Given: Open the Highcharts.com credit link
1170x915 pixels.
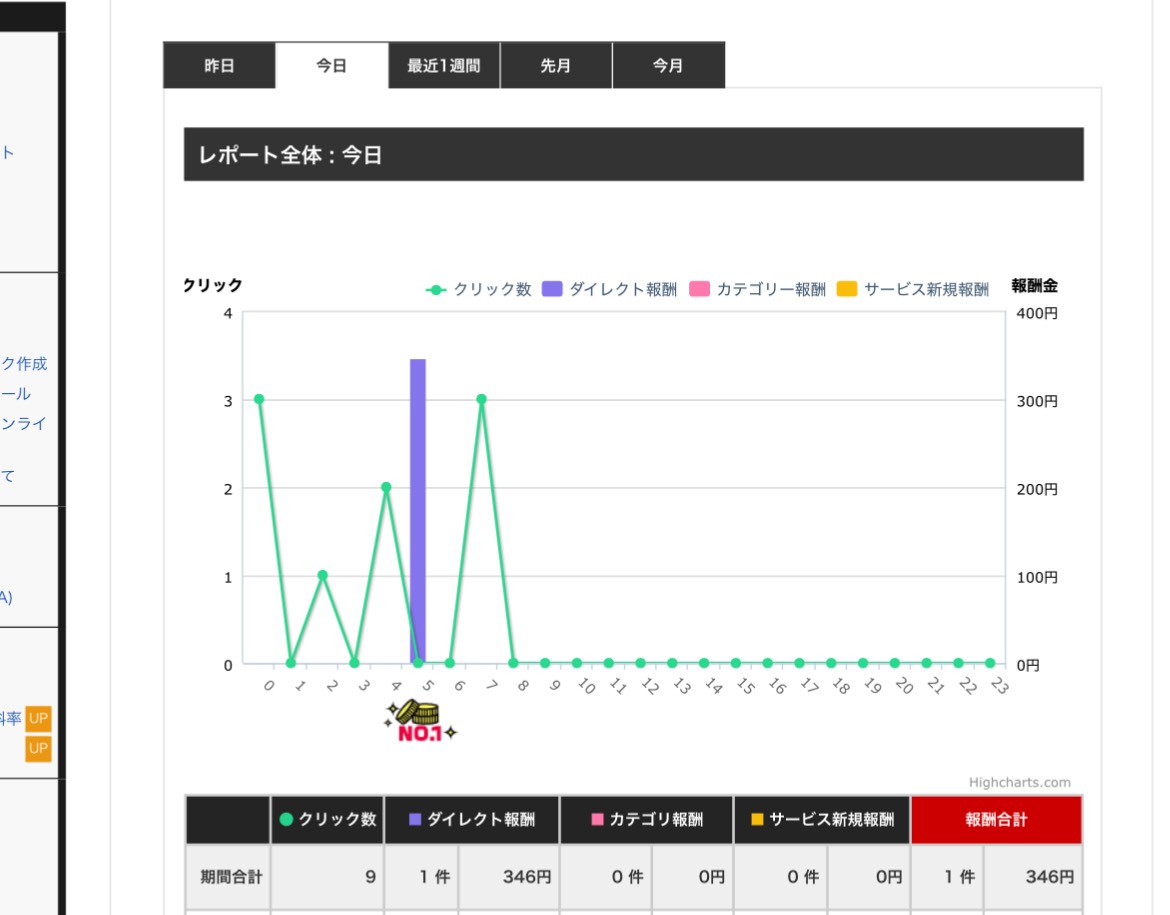Looking at the screenshot, I should point(1019,782).
